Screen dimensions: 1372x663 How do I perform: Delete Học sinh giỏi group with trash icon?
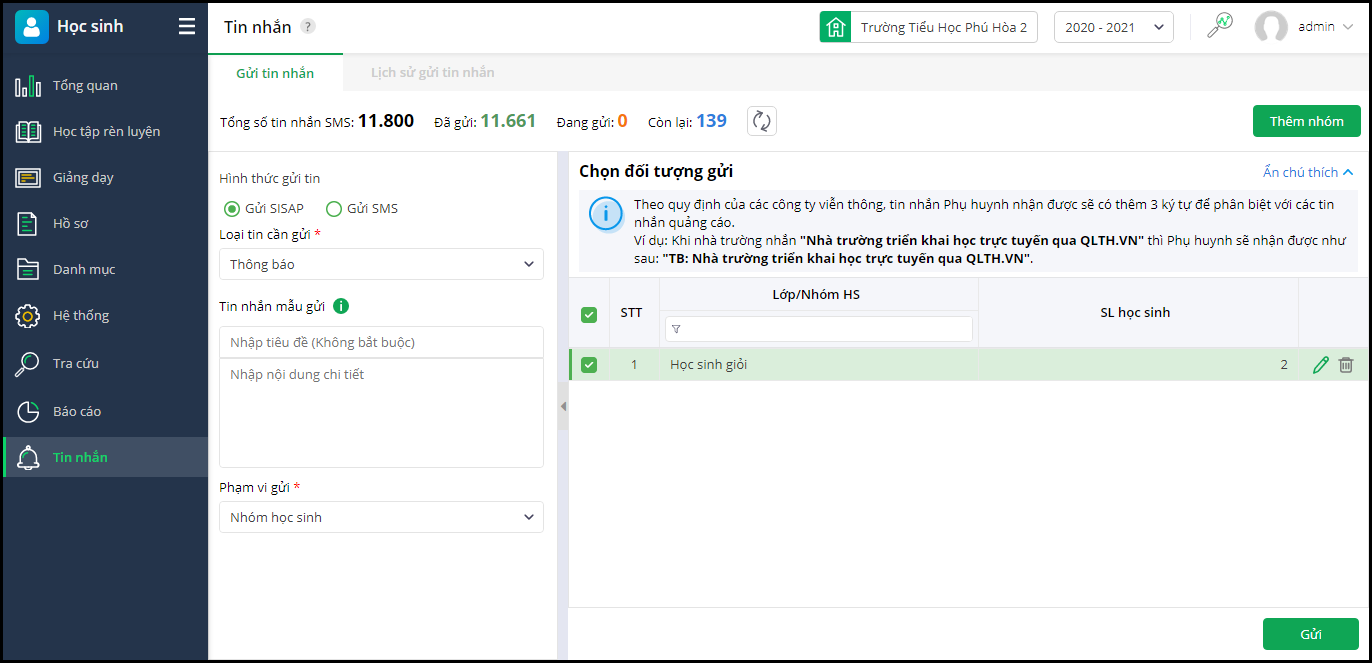coord(1346,365)
